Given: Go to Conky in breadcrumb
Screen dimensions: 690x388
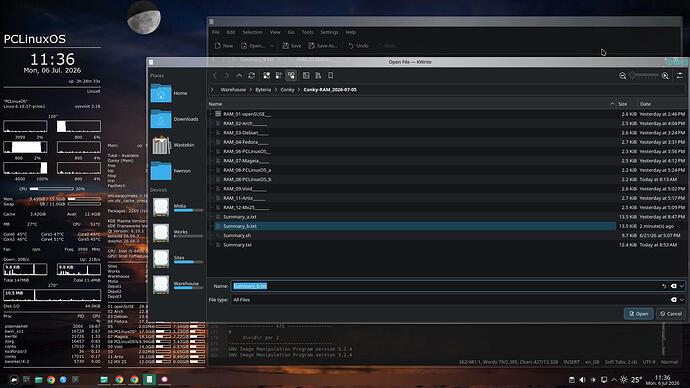Looking at the screenshot, I should [287, 90].
